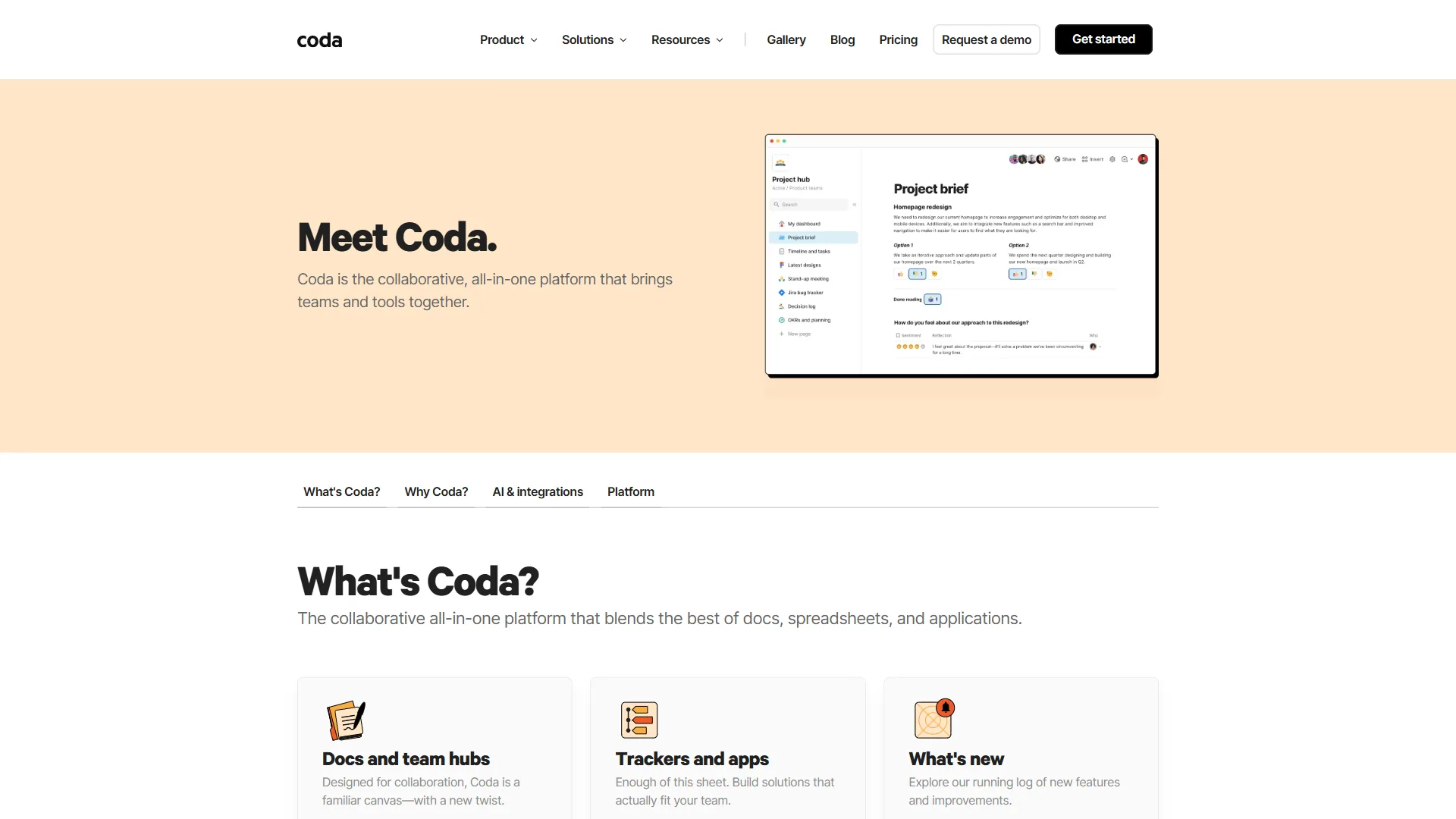Click the red user avatar in screenshot
This screenshot has width=1456, height=819.
click(x=1143, y=159)
